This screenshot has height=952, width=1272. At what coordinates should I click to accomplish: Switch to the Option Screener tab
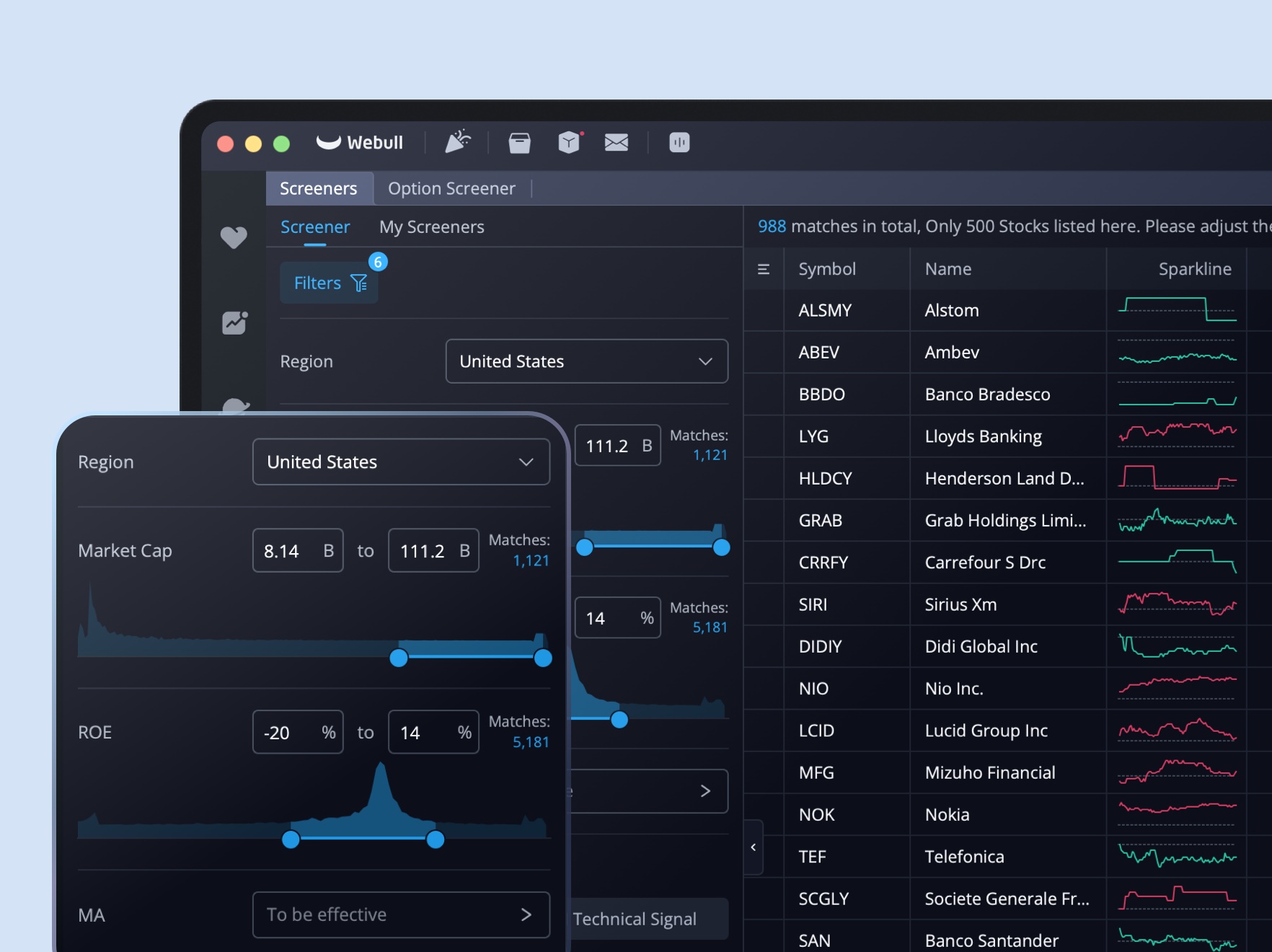[x=451, y=188]
